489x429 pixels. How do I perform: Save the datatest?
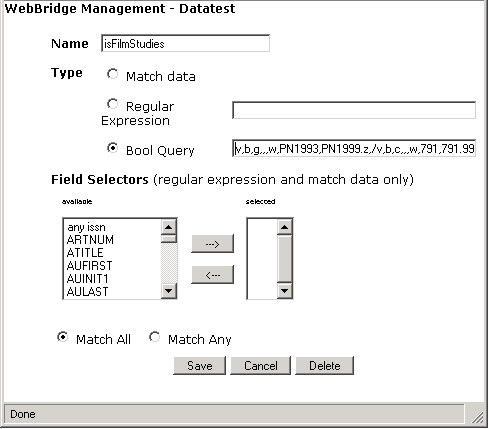[199, 366]
